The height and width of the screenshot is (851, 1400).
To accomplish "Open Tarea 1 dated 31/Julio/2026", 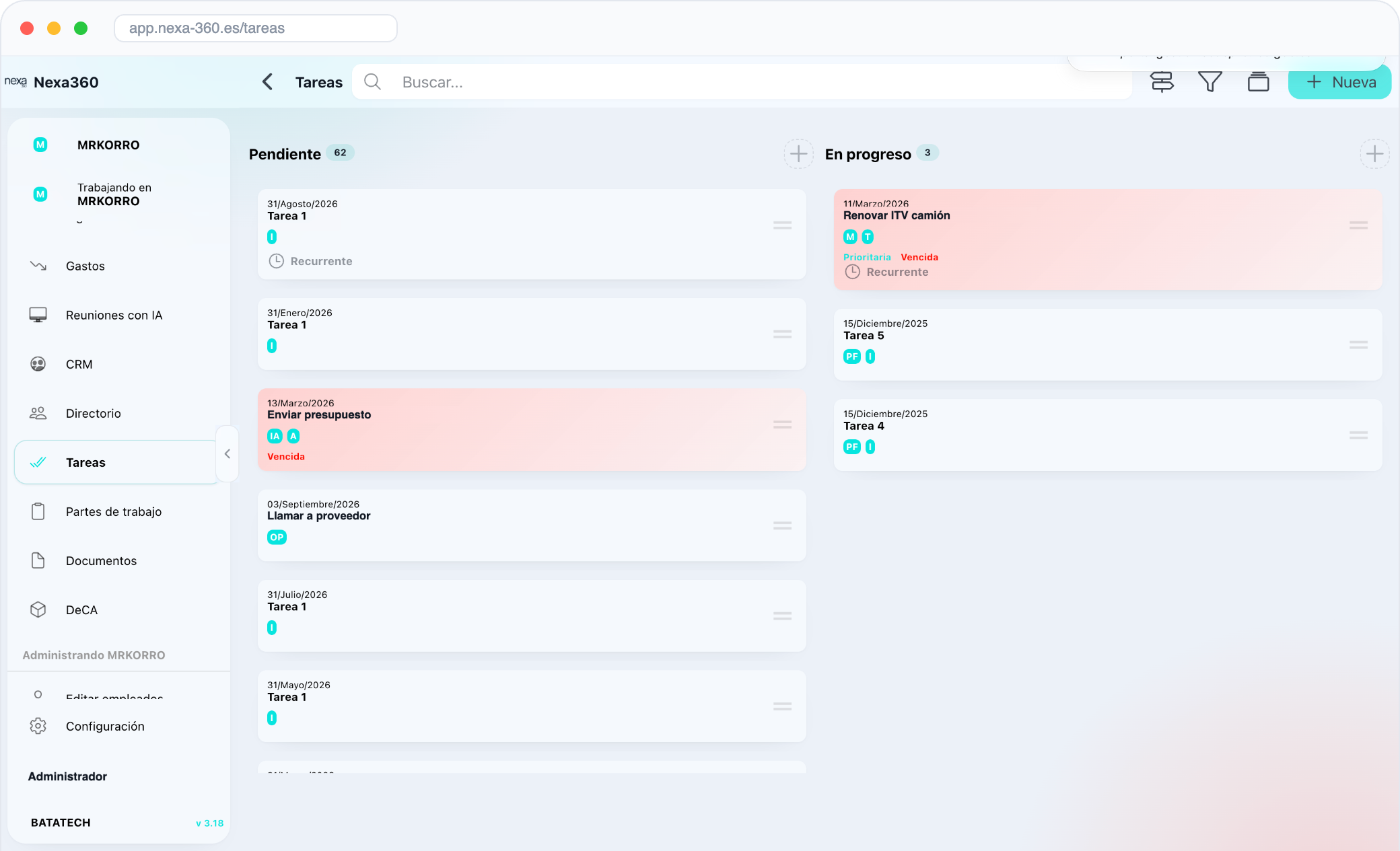I will pyautogui.click(x=532, y=616).
